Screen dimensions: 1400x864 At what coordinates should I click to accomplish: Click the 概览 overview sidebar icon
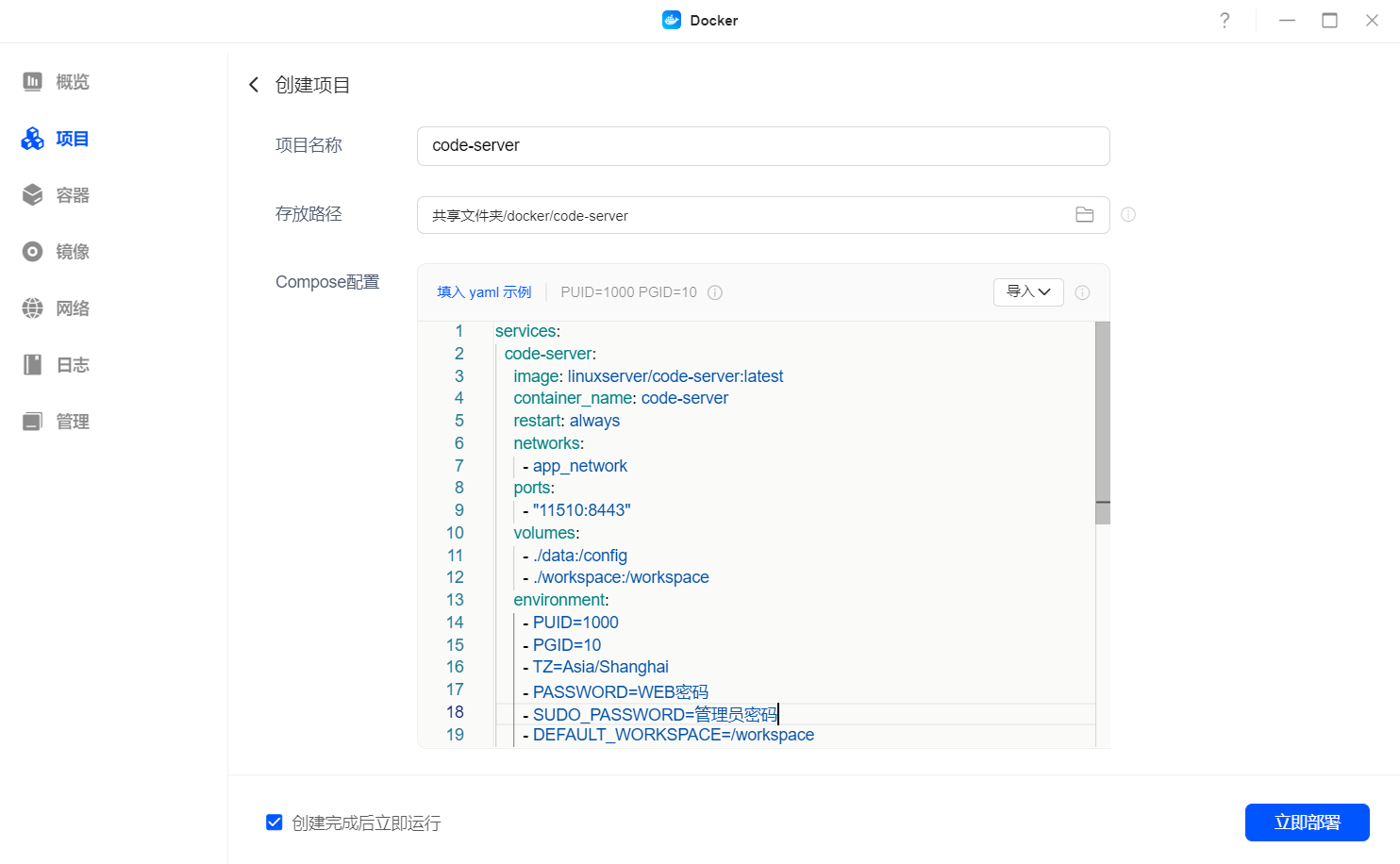[x=33, y=82]
